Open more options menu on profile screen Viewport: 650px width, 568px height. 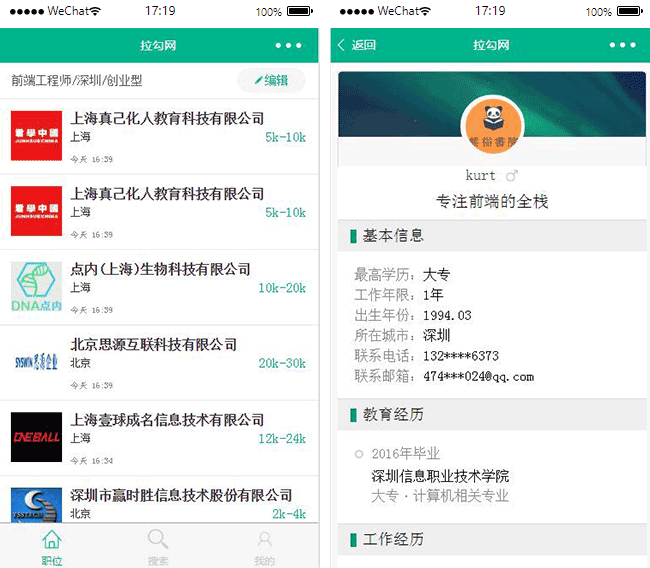[x=622, y=45]
